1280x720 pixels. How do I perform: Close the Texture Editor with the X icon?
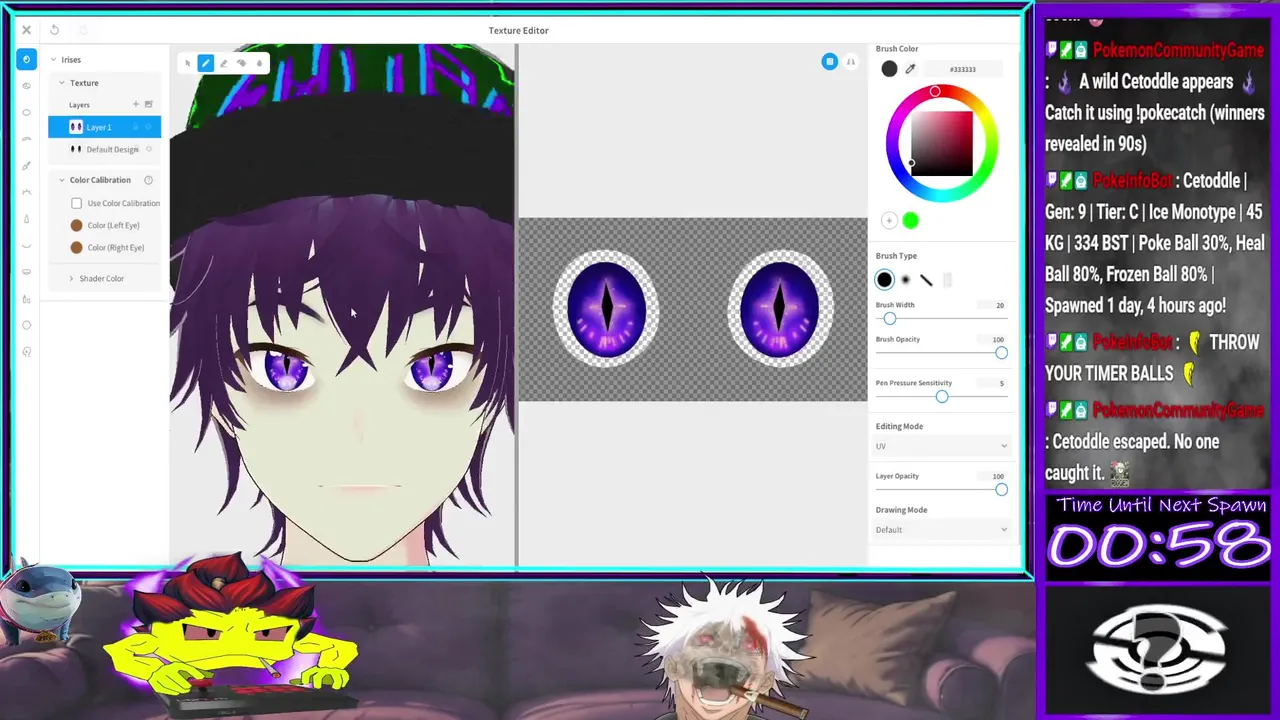[x=27, y=30]
